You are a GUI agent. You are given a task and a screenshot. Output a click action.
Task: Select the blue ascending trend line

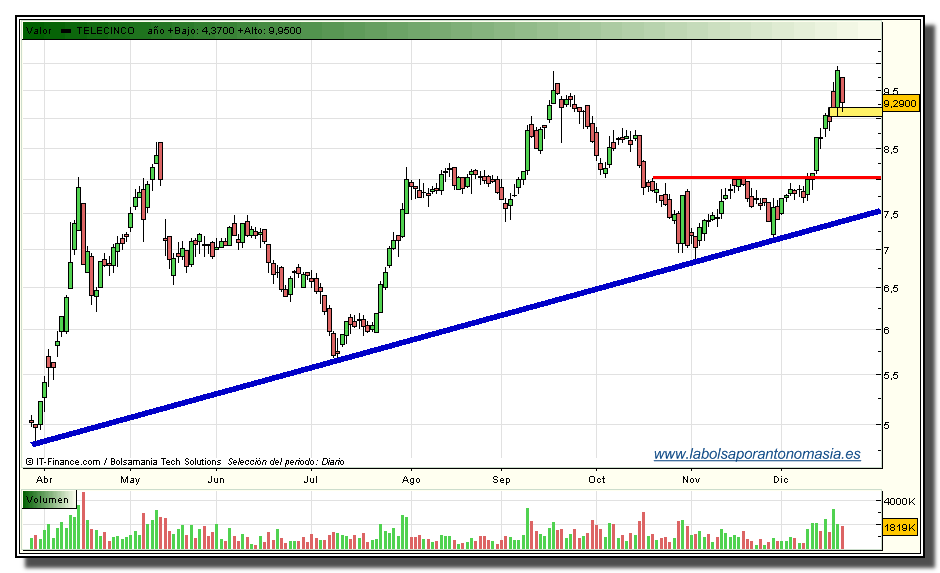click(450, 326)
